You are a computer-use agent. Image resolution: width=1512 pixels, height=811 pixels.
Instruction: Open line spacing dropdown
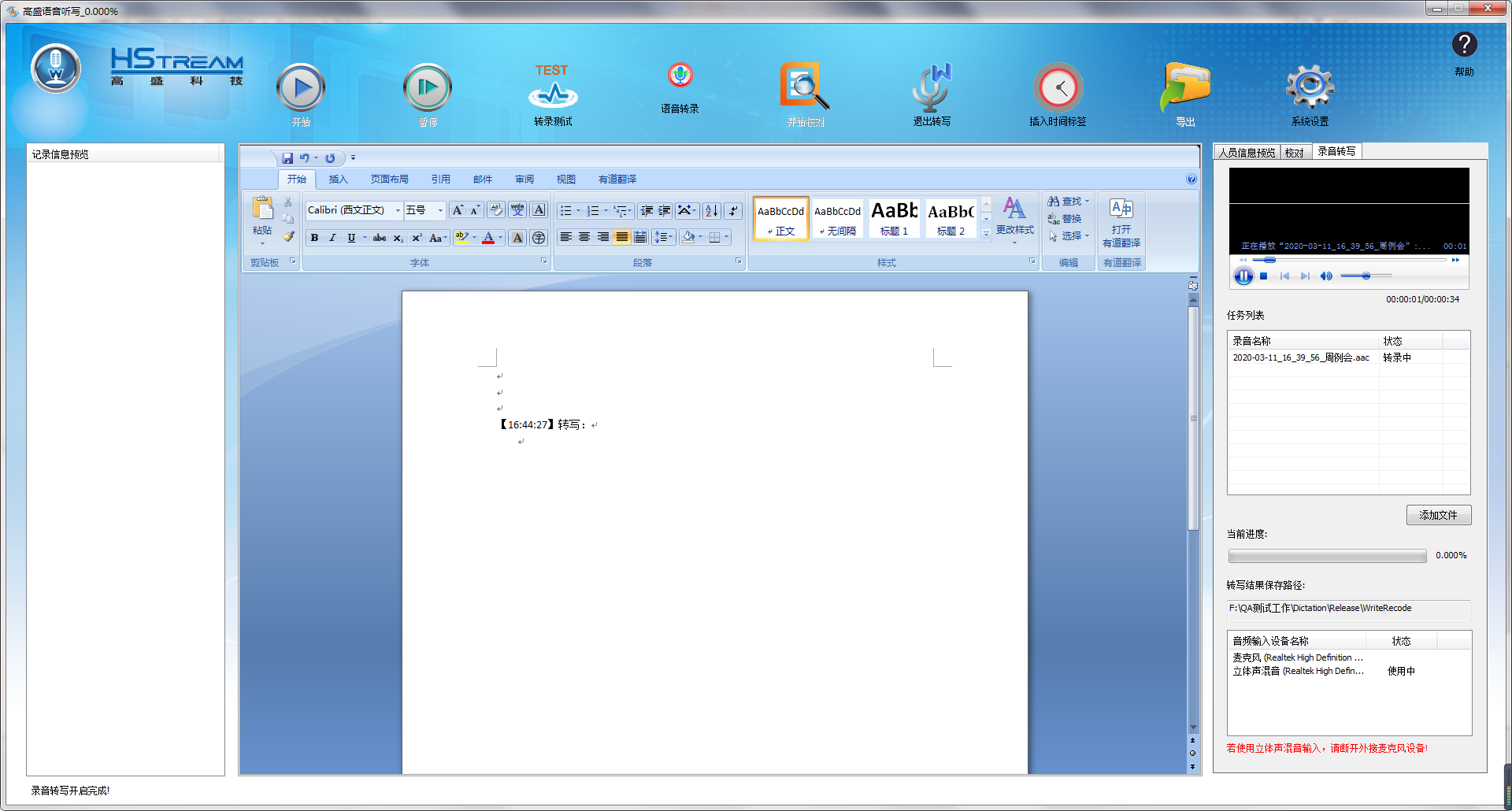664,237
